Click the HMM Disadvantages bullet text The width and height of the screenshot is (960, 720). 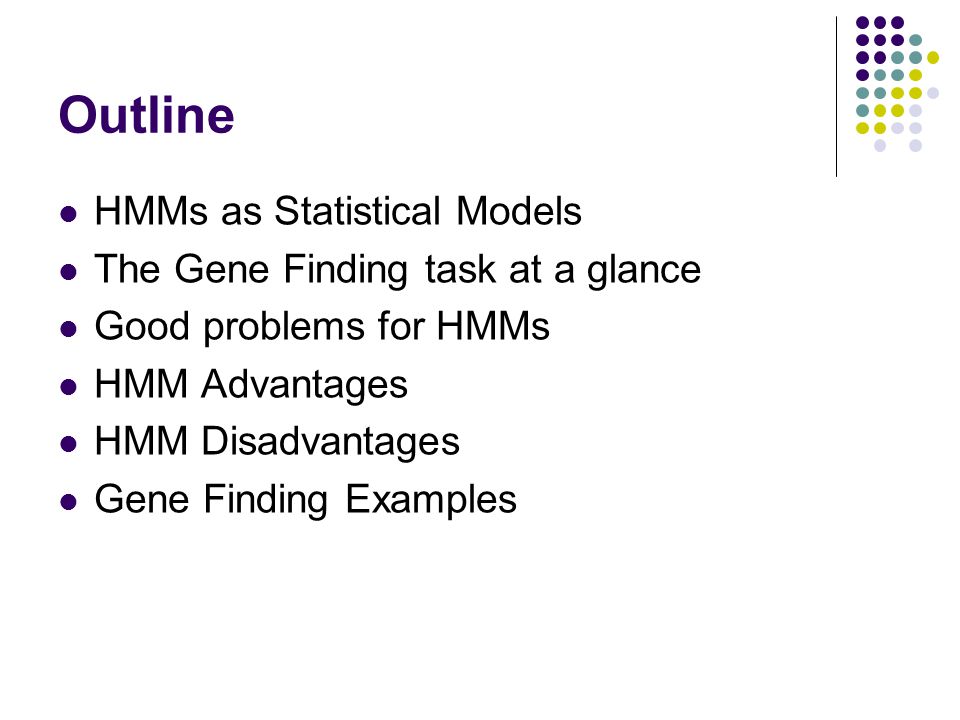[x=277, y=441]
